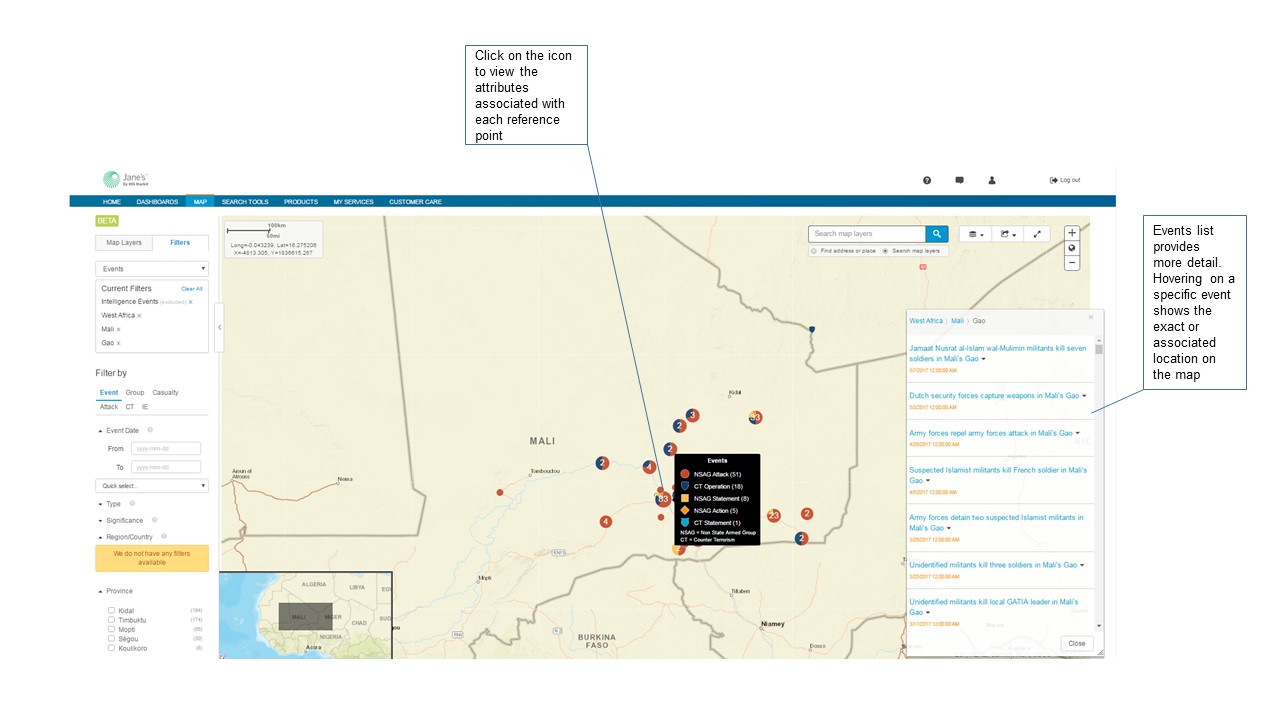Image resolution: width=1280 pixels, height=720 pixels.
Task: Click Clear All filters link
Action: (191, 288)
